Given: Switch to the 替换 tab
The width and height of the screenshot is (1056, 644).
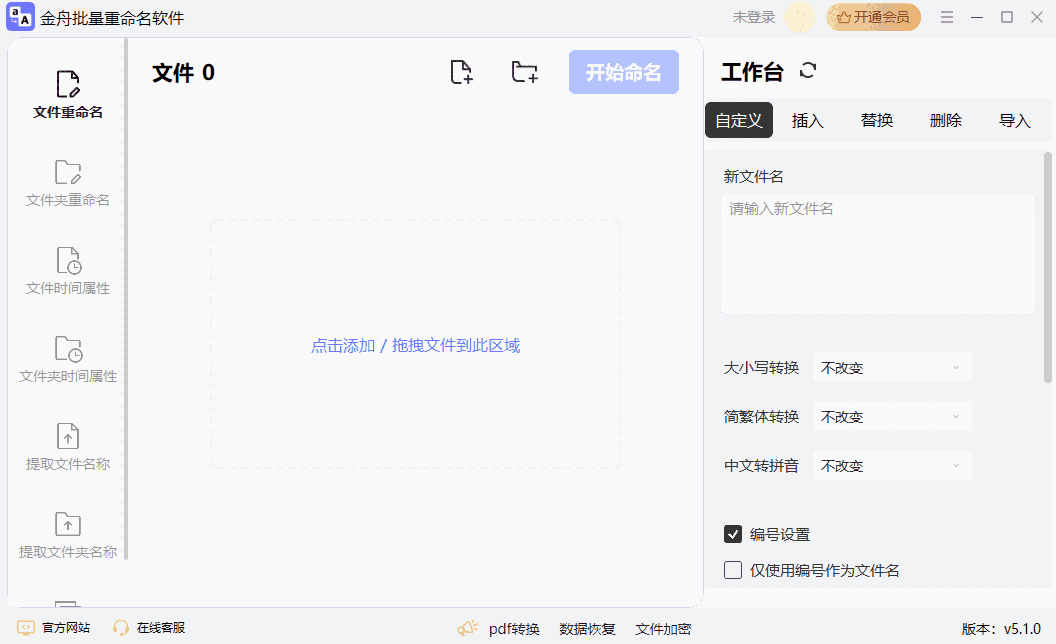Looking at the screenshot, I should tap(876, 120).
